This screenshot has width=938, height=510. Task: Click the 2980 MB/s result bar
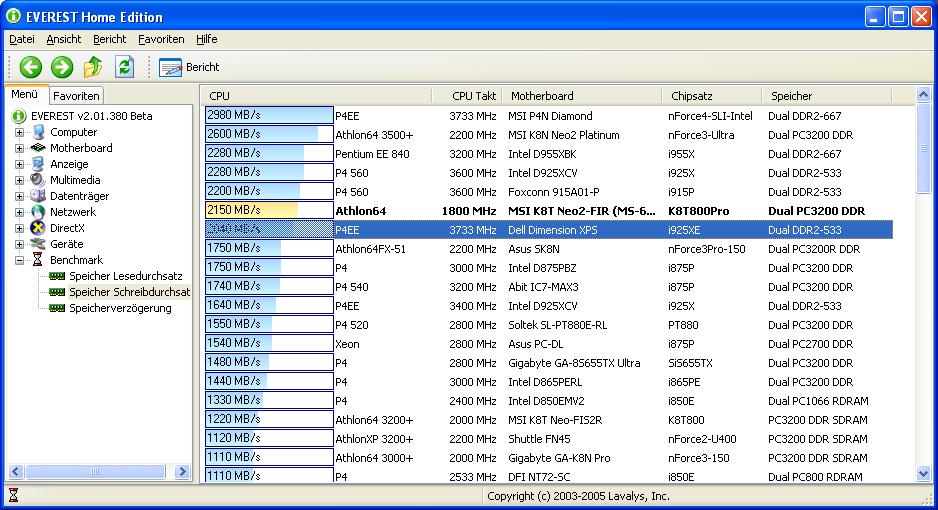tap(269, 115)
